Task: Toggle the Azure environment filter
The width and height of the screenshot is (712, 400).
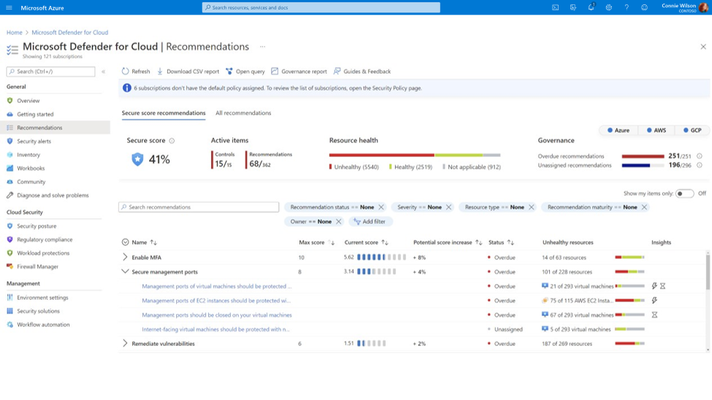Action: click(x=618, y=130)
